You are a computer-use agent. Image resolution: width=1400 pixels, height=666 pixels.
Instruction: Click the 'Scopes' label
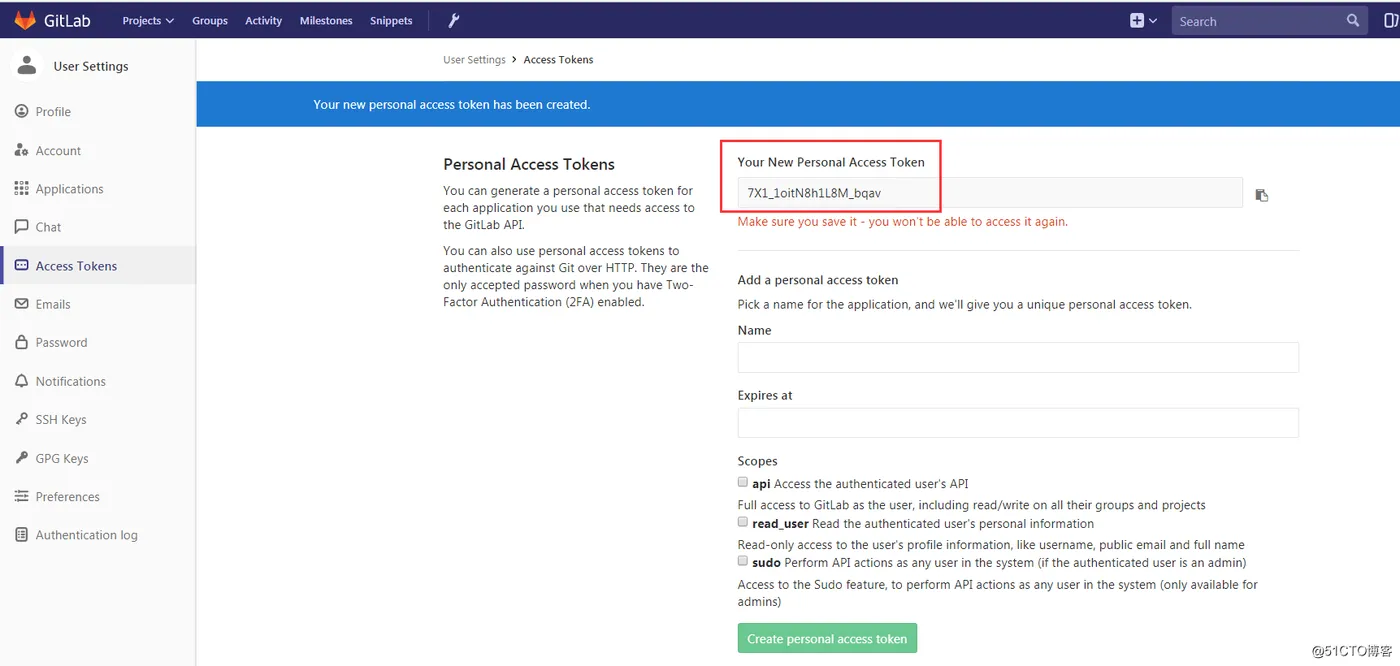pyautogui.click(x=757, y=461)
